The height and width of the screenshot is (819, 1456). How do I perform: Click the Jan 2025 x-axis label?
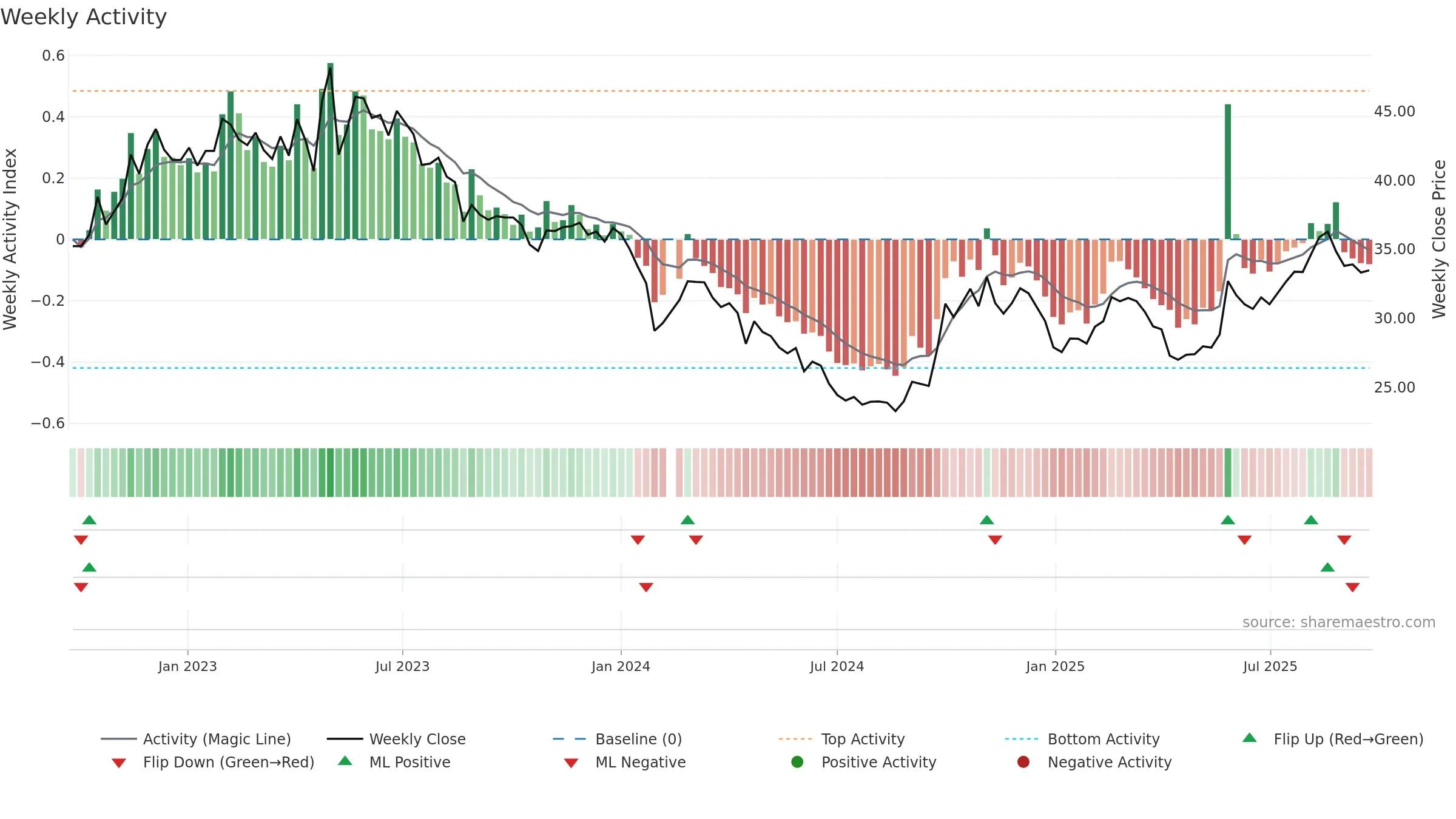pyautogui.click(x=1055, y=666)
